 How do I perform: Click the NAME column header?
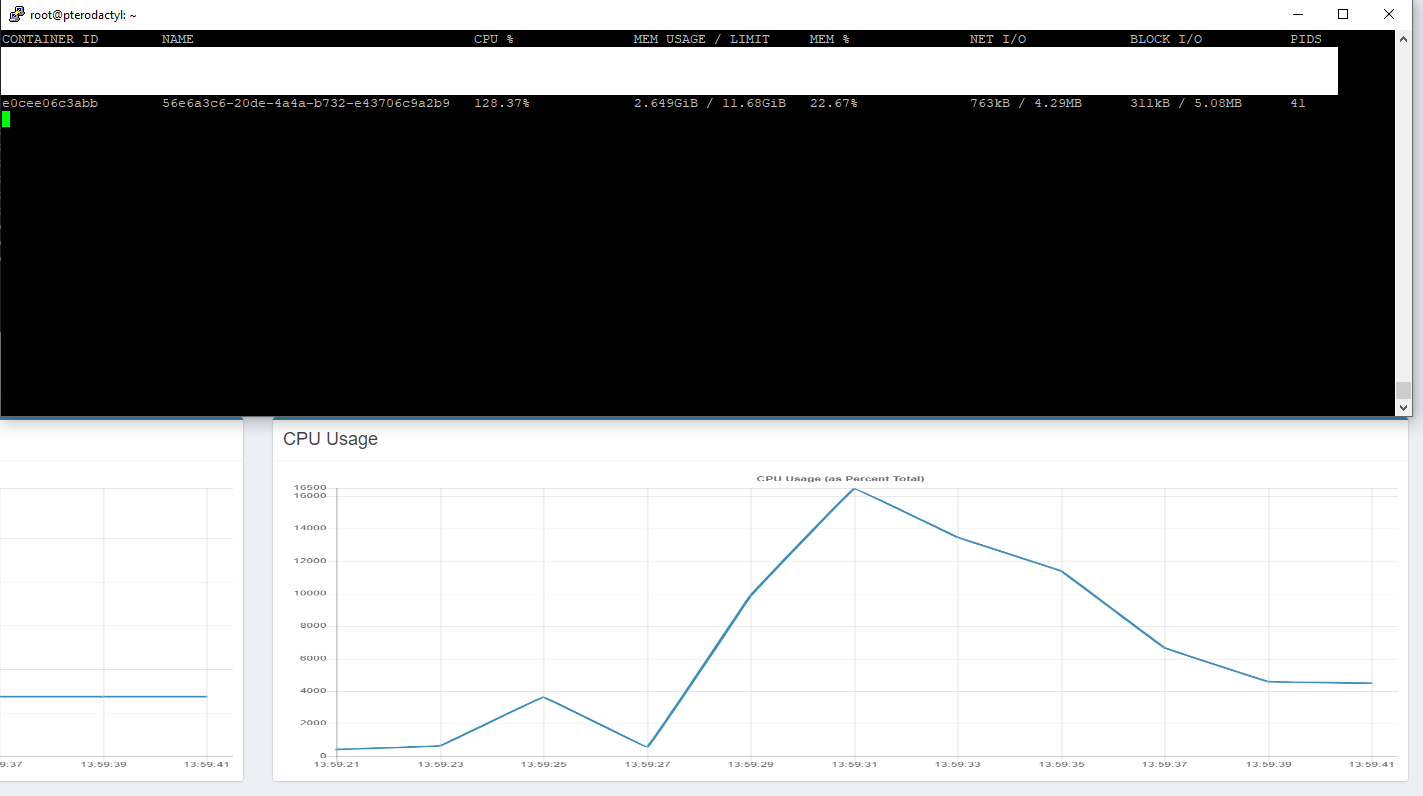(178, 39)
